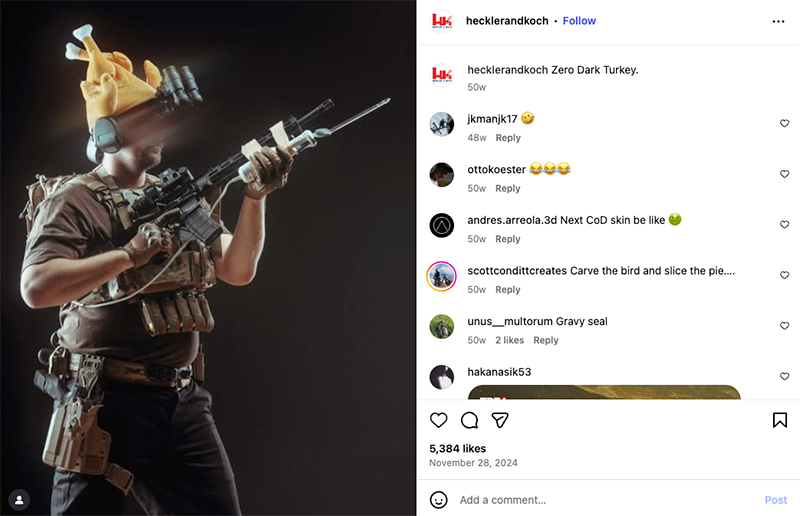Follow the hecklerandkoch account
This screenshot has height=516, width=800.
pos(579,21)
